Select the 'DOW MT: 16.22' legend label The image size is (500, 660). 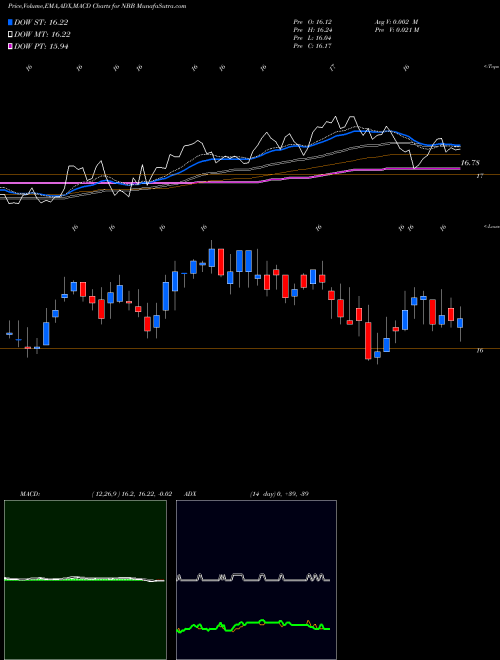click(x=42, y=35)
